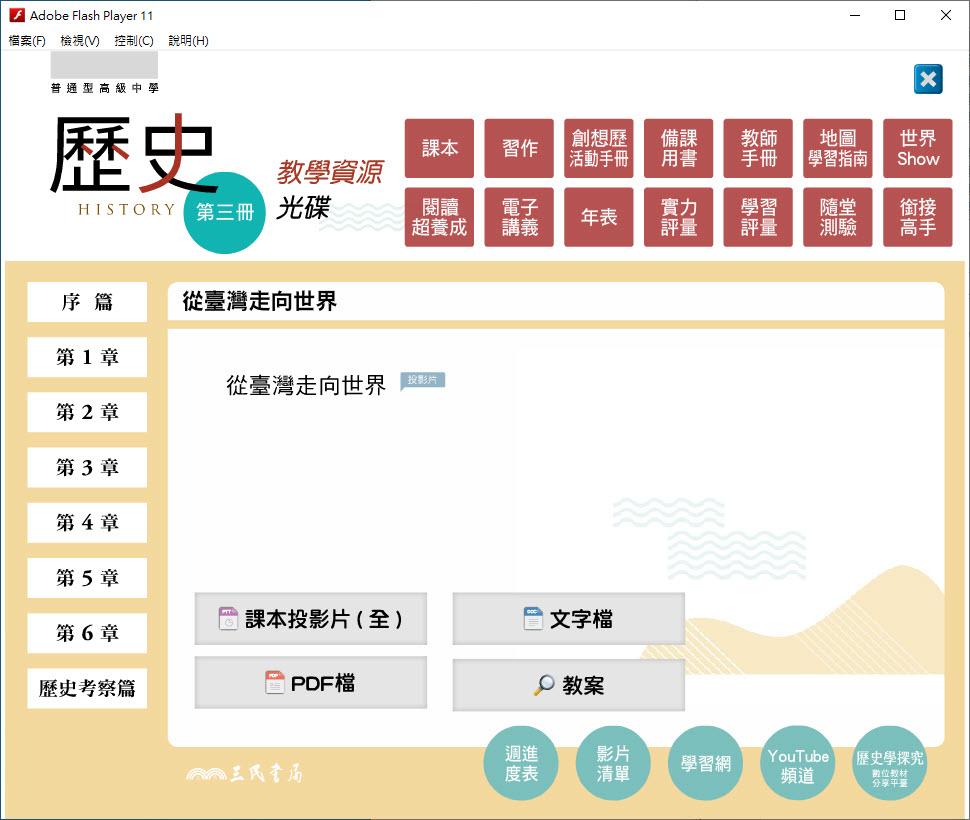Open the 文字檔 document button

[568, 619]
